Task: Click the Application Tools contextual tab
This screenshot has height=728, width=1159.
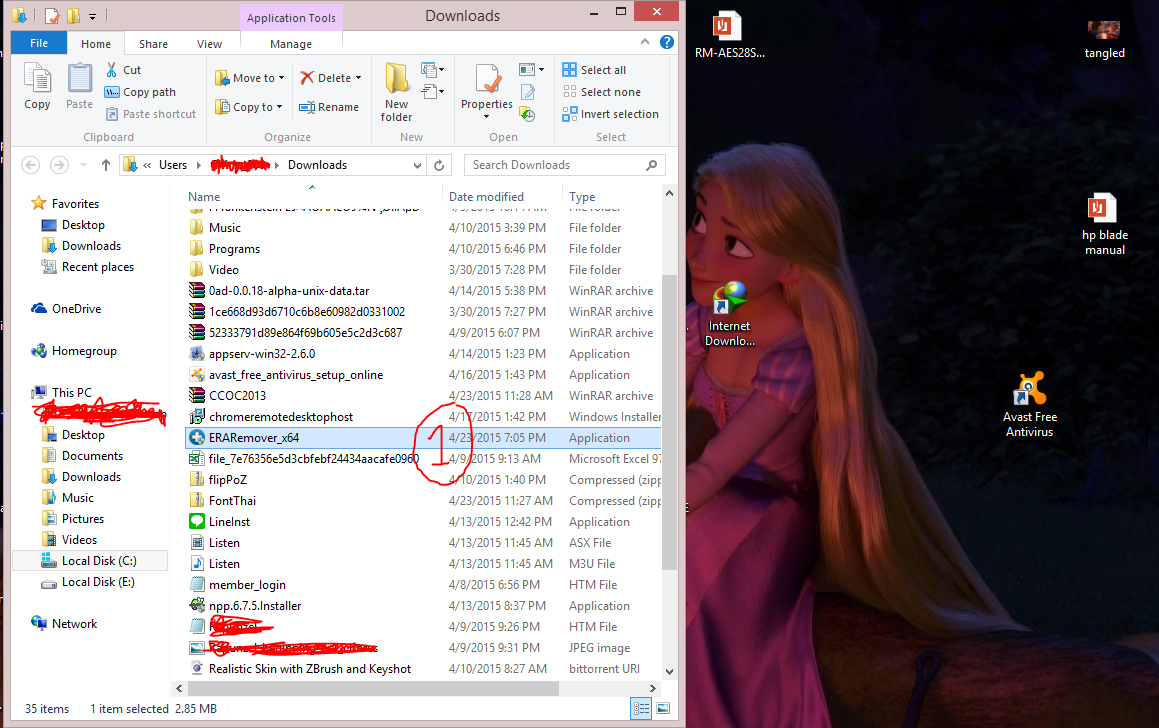Action: [291, 18]
